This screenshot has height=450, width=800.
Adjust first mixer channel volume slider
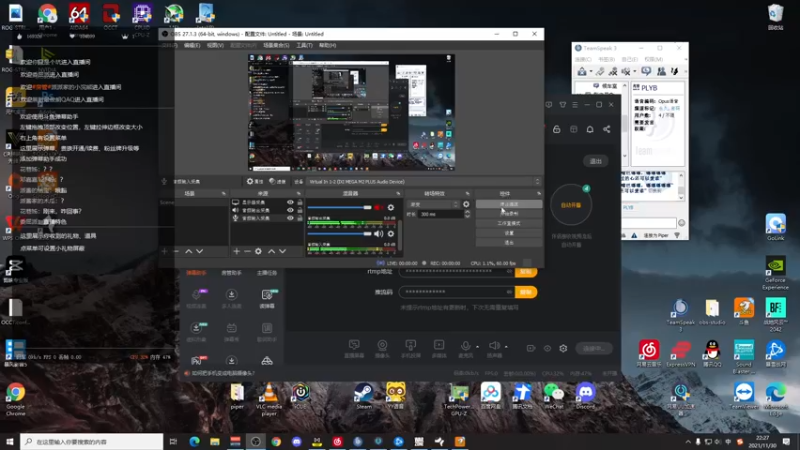(339, 208)
